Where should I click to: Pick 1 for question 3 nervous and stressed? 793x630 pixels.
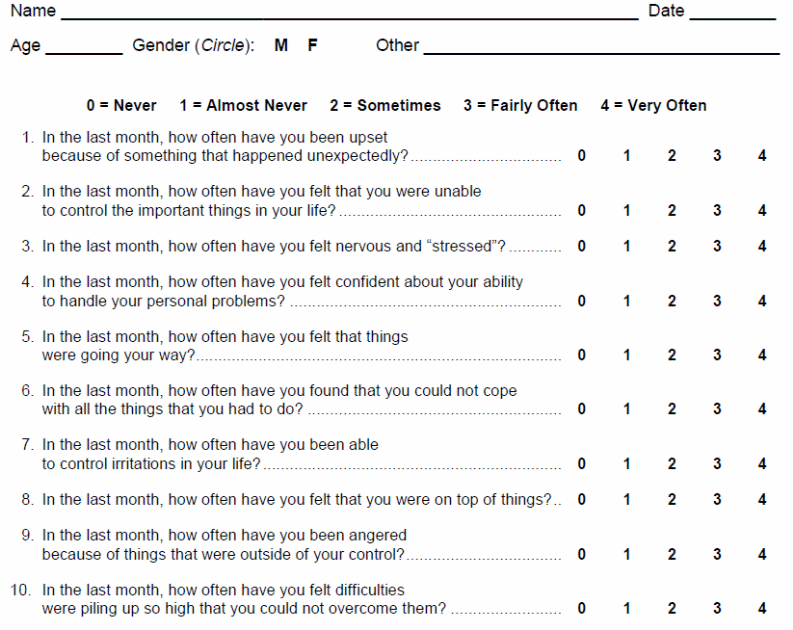627,246
